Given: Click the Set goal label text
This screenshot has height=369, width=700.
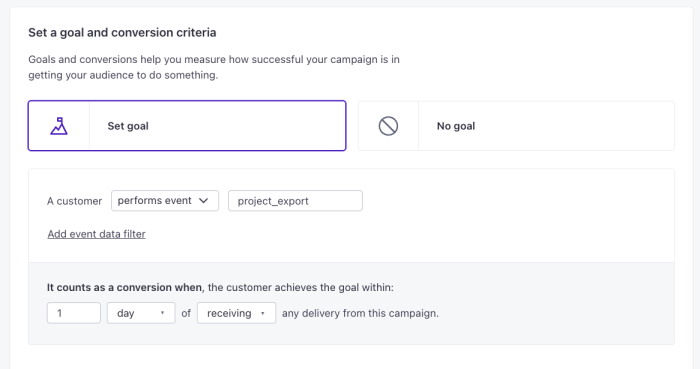Looking at the screenshot, I should pyautogui.click(x=128, y=126).
